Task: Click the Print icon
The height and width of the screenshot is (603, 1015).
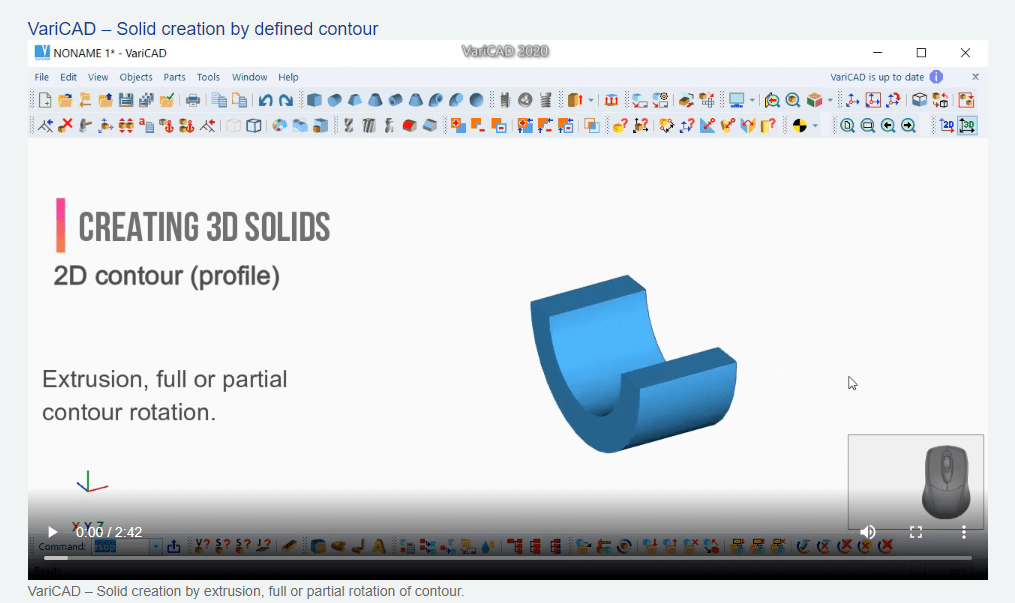Action: tap(192, 100)
